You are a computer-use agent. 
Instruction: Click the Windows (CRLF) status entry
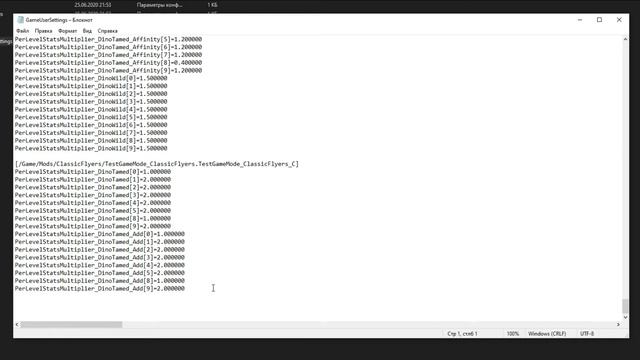(547, 334)
